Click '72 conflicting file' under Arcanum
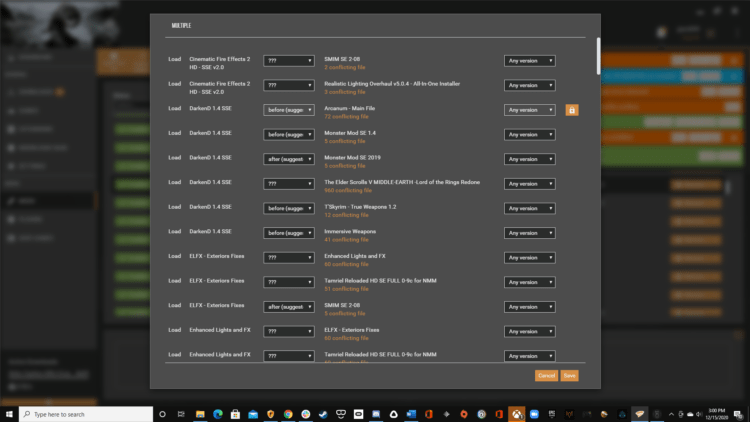The width and height of the screenshot is (750, 422). pyautogui.click(x=346, y=117)
